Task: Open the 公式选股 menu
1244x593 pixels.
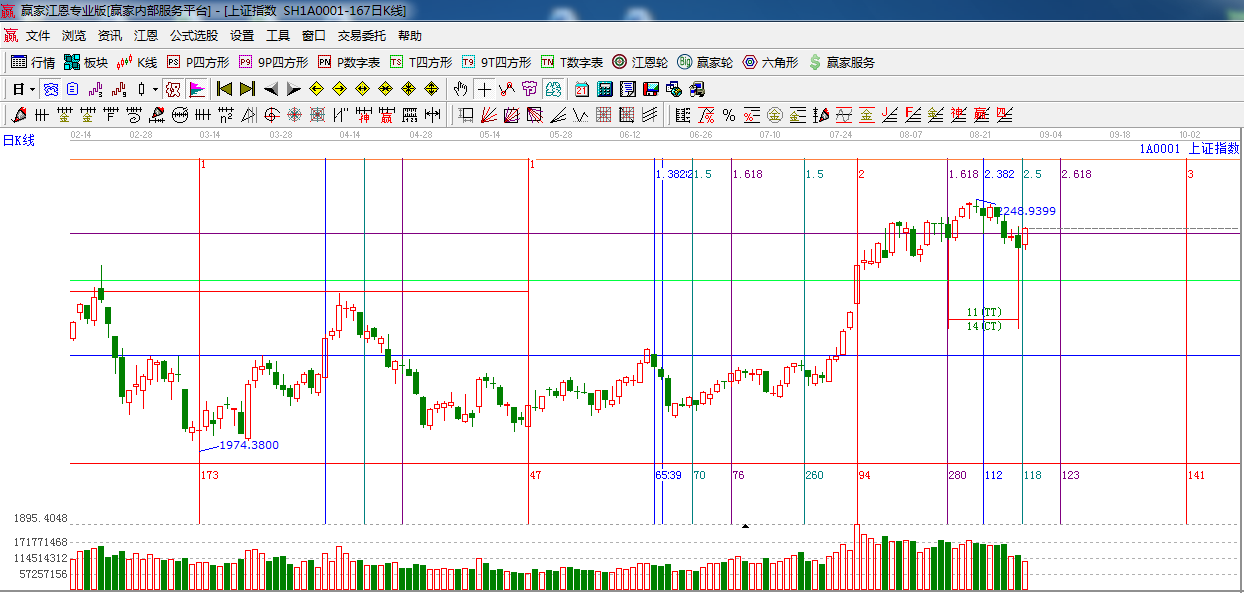Action: pyautogui.click(x=193, y=35)
